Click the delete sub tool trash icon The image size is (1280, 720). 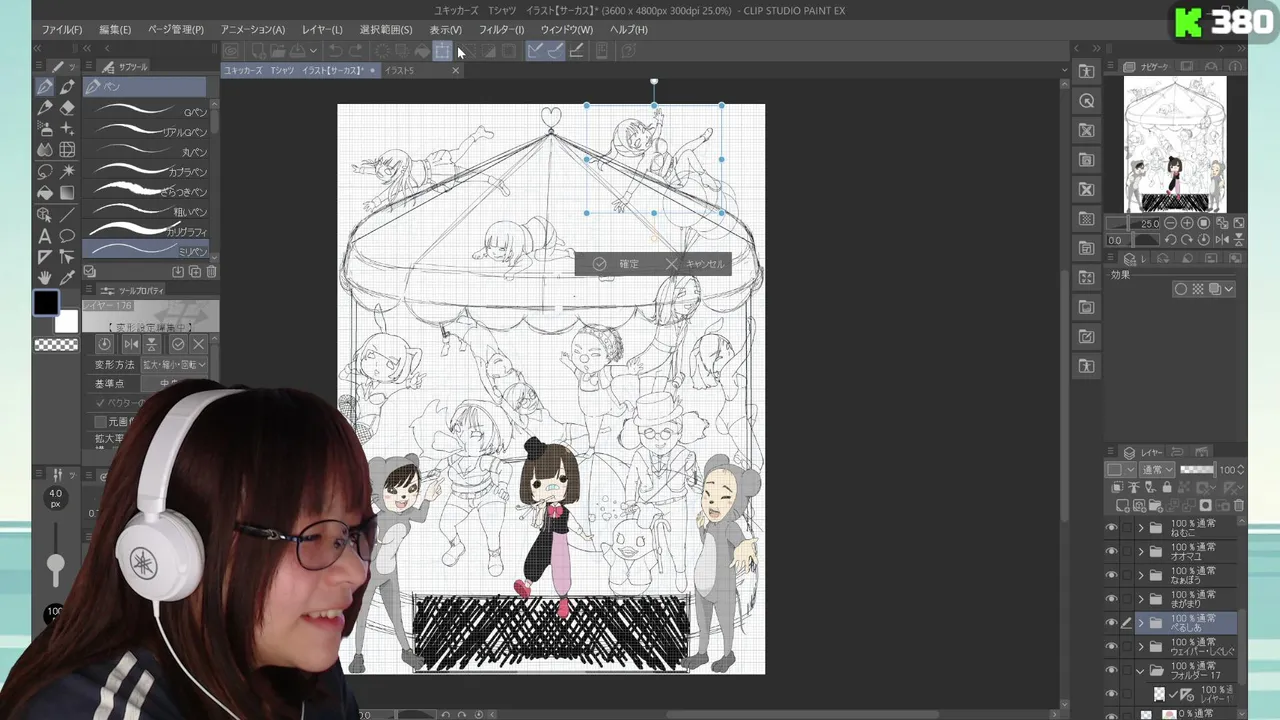211,272
